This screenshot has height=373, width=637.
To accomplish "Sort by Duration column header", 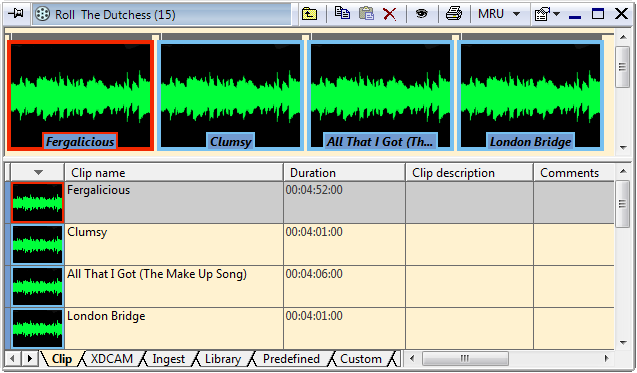I will coord(344,172).
